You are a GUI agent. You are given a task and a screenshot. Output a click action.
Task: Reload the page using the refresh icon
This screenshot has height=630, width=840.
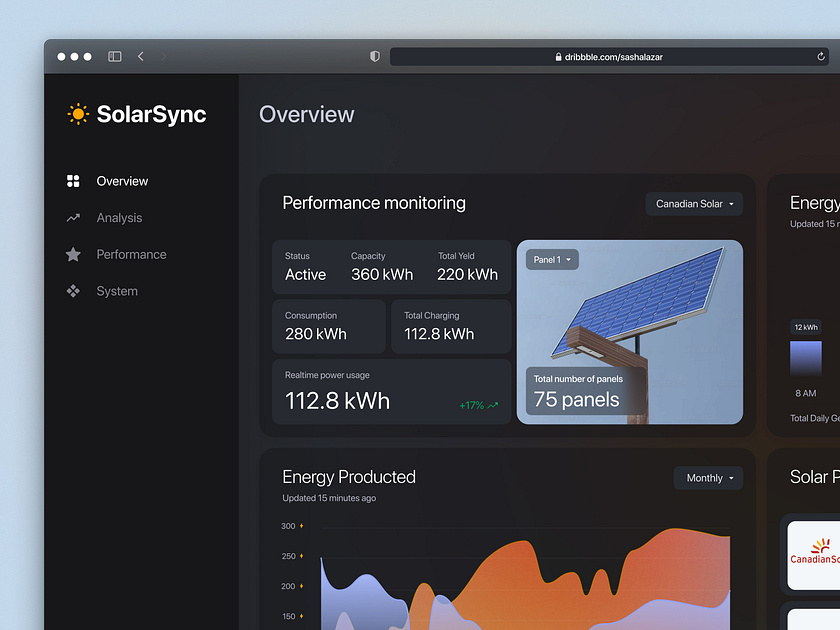coord(820,57)
